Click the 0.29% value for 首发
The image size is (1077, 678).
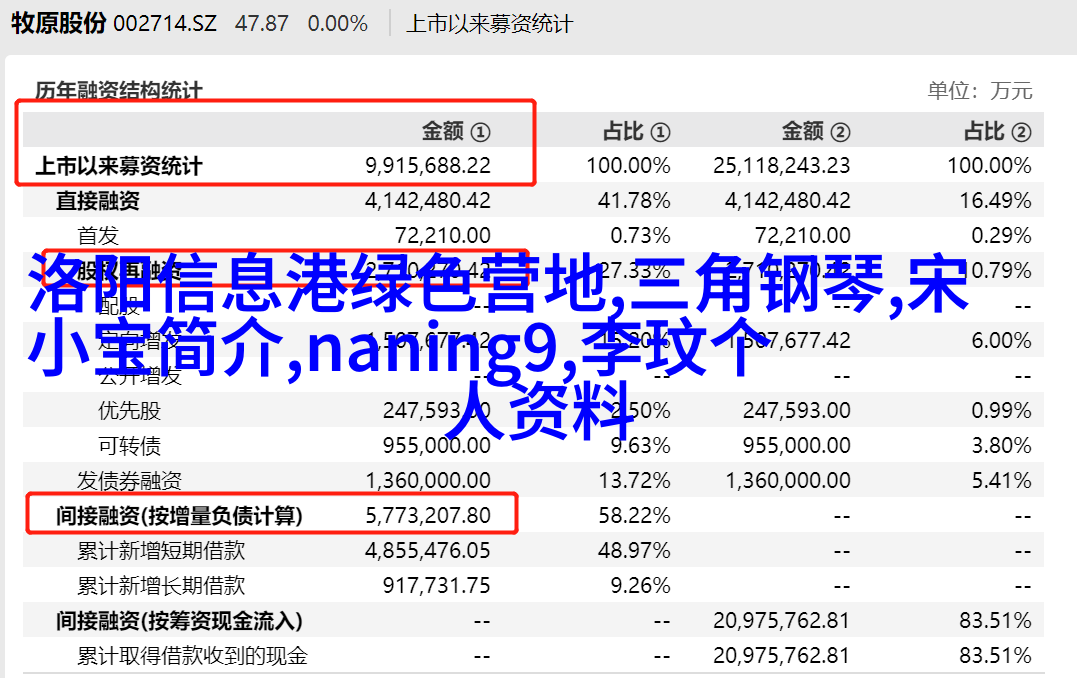1001,236
